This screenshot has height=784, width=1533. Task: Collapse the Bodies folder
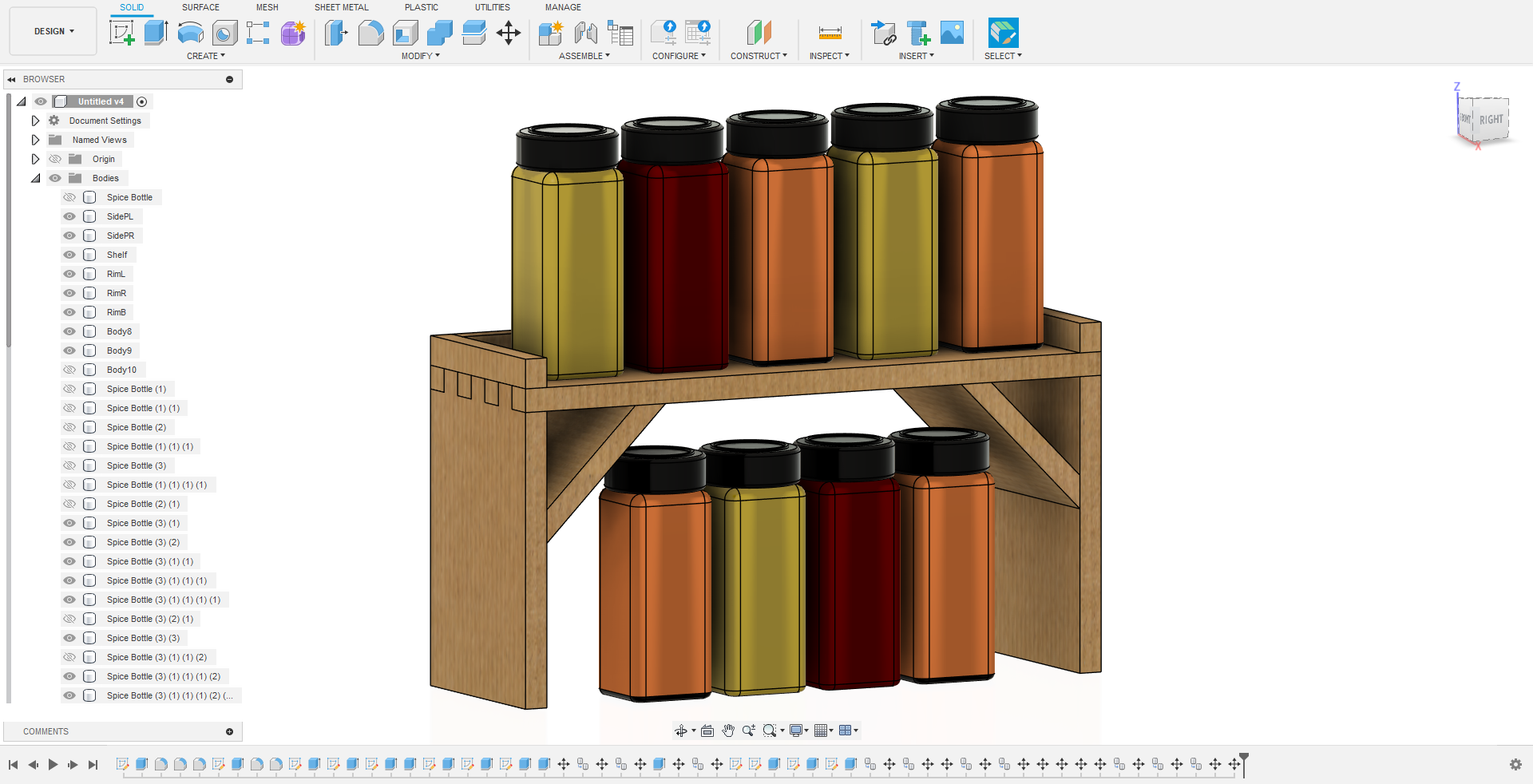(35, 178)
